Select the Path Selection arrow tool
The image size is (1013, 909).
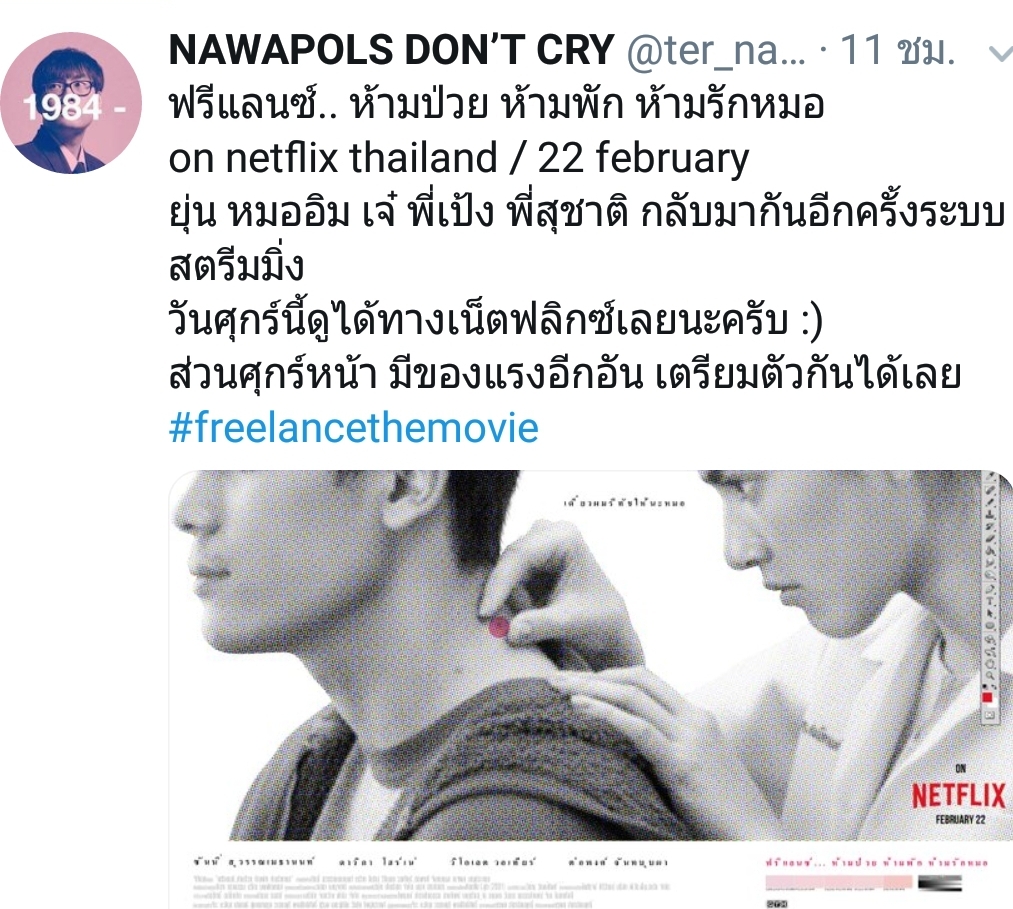click(990, 614)
